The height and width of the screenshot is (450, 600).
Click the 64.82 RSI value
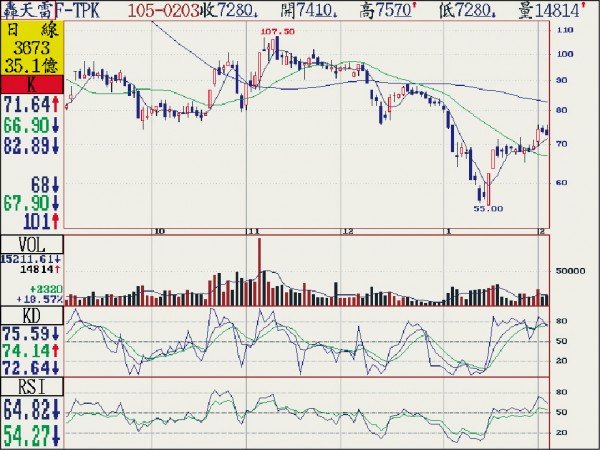click(x=27, y=410)
